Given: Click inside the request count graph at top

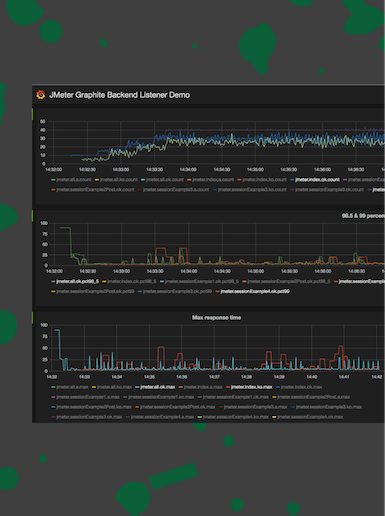Looking at the screenshot, I should tap(218, 142).
